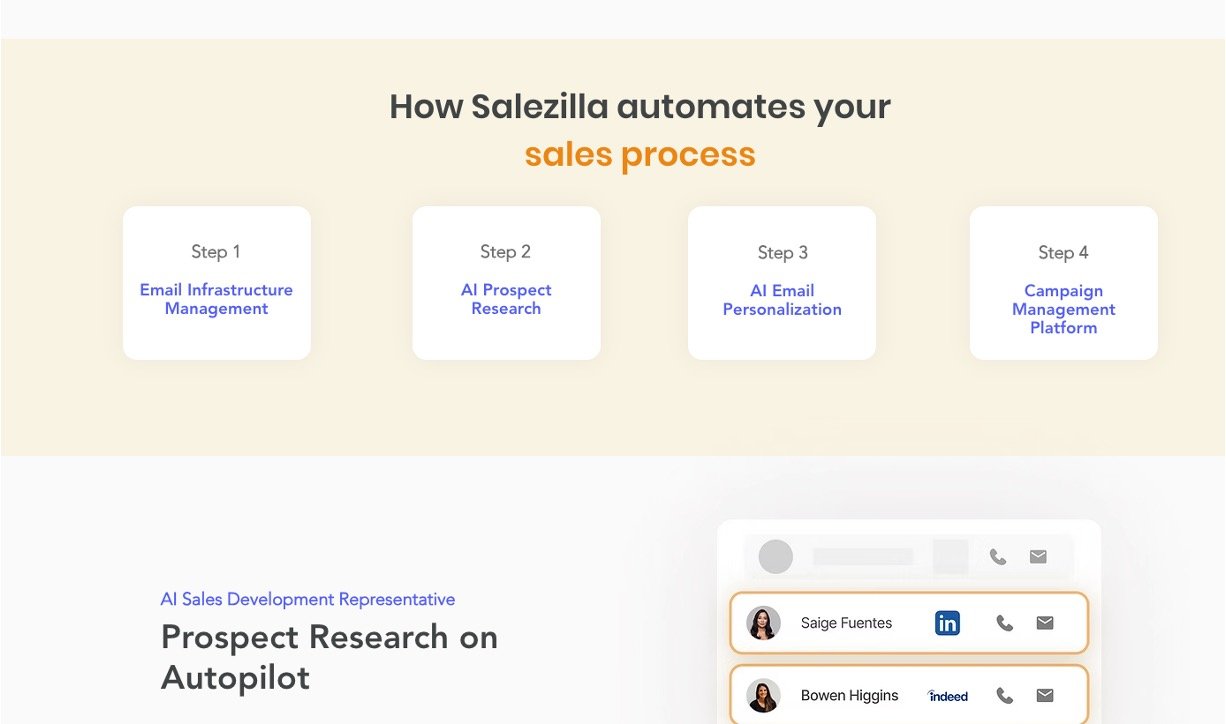Click the phone icon in the greyed-out placeholder row
Screen dimensions: 1226x724
pos(998,557)
